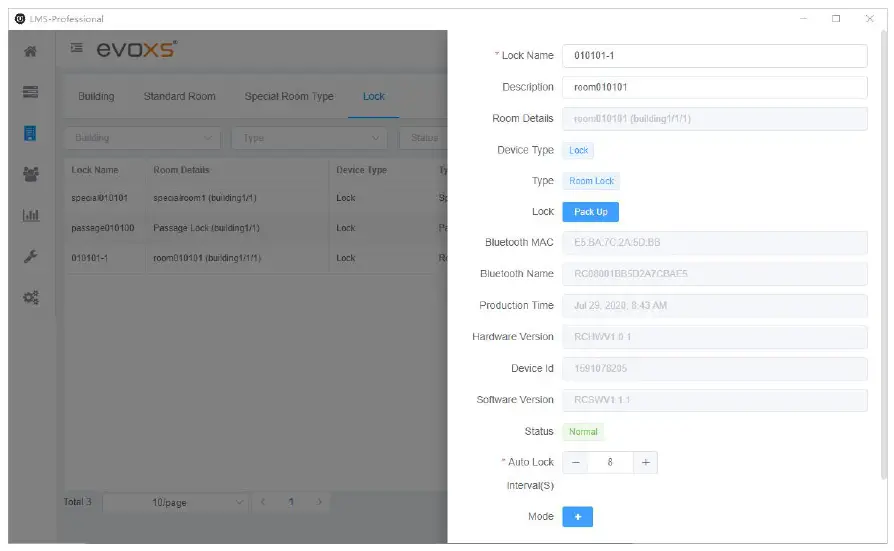Click the Room Details disabled field
This screenshot has height=551, width=894.
point(714,119)
